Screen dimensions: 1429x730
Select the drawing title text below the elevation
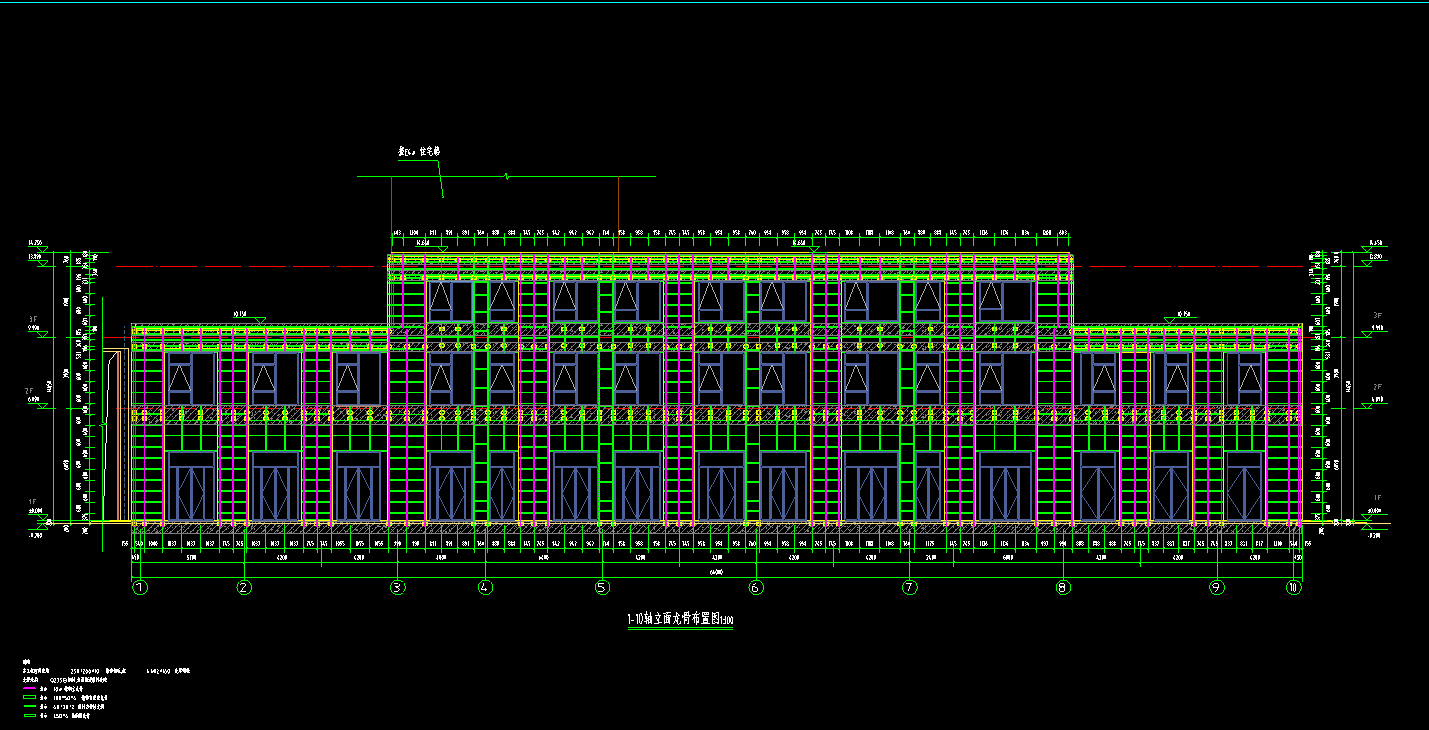680,620
